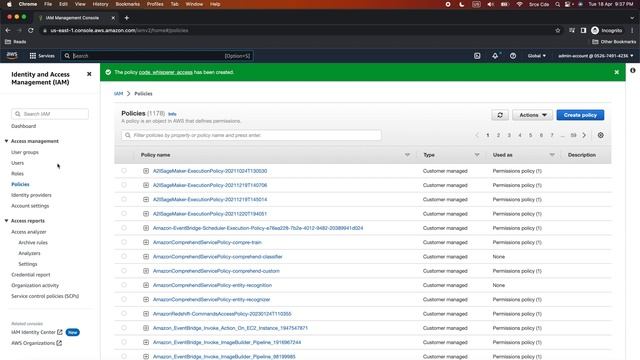Close the IAM navigation sidebar
This screenshot has width=640, height=360.
pos(89,74)
